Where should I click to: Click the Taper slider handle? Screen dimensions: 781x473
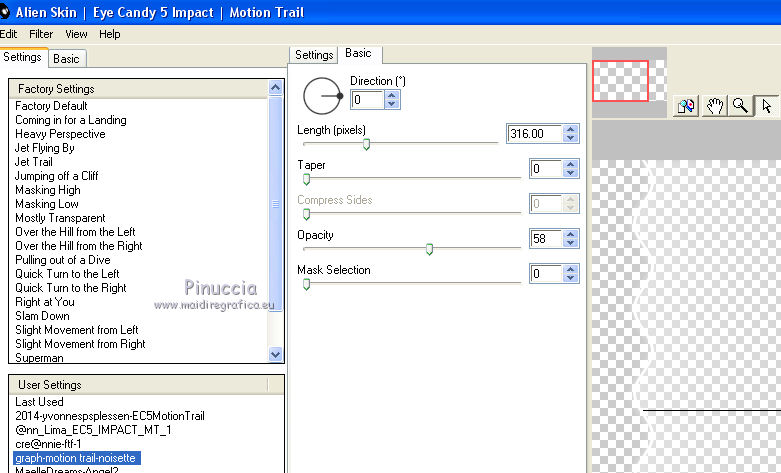[x=307, y=179]
